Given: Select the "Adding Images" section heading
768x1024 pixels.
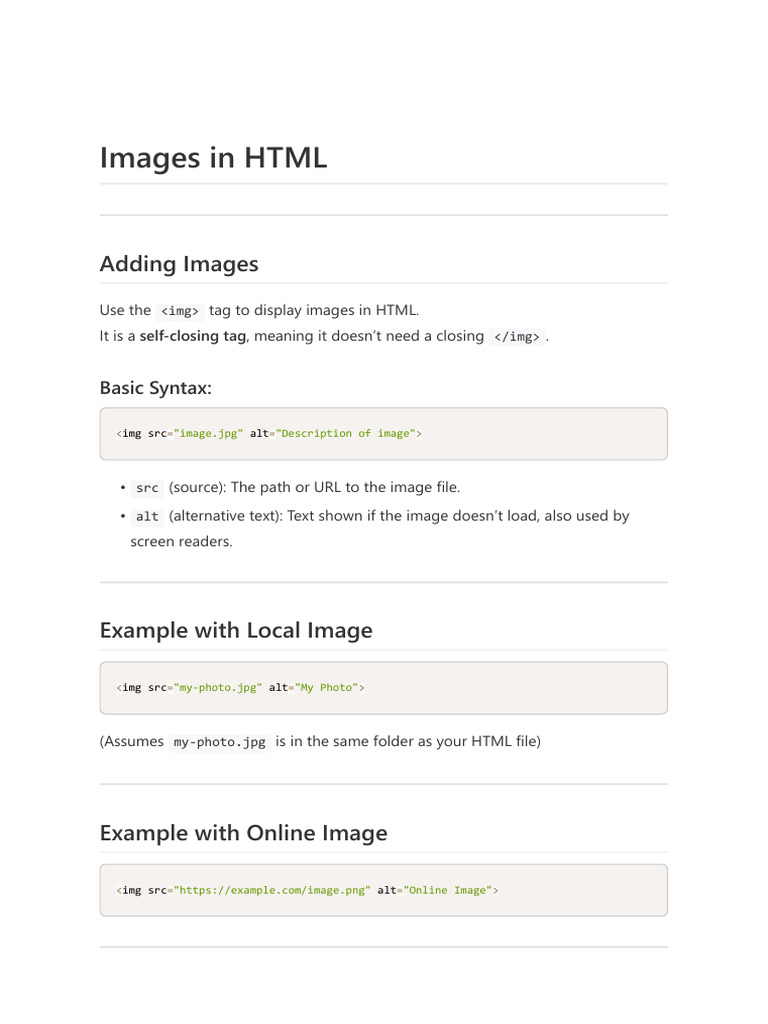Looking at the screenshot, I should [x=179, y=264].
